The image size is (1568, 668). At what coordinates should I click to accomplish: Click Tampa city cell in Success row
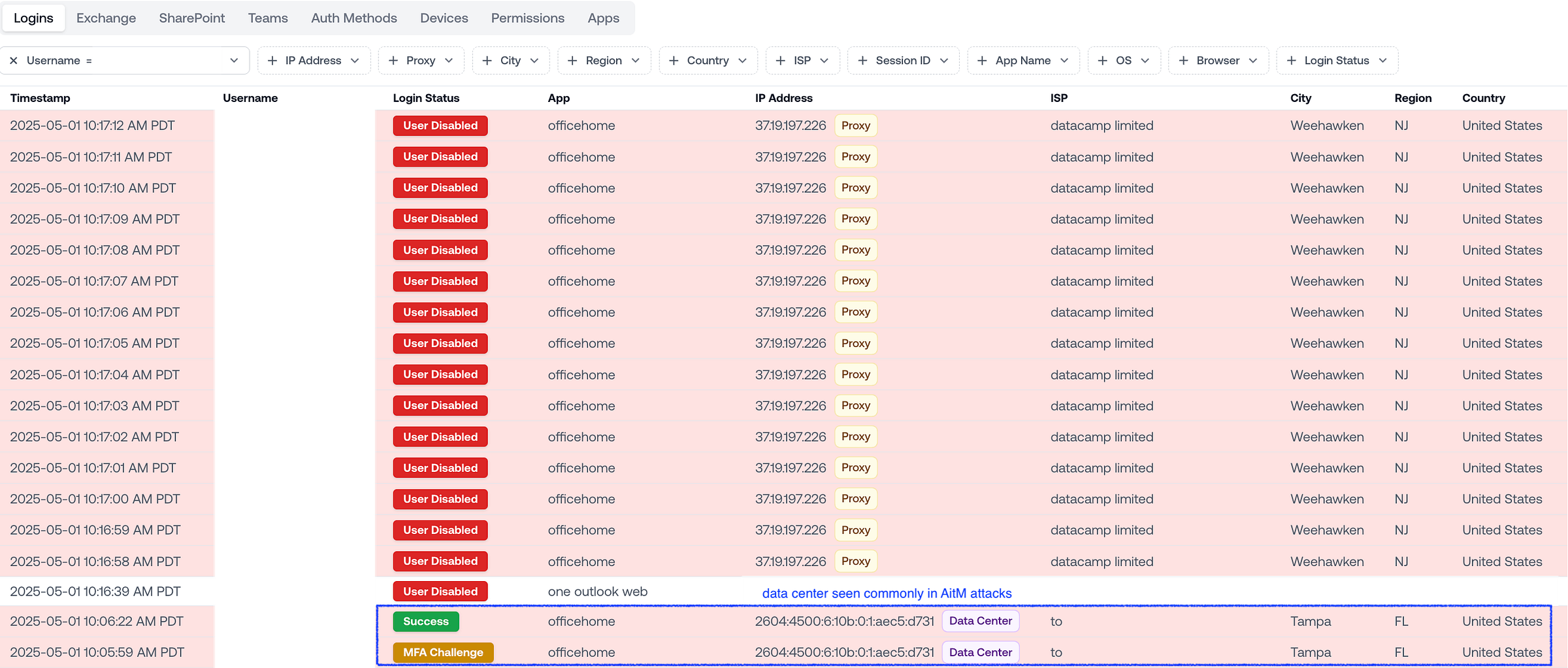pyautogui.click(x=1310, y=622)
